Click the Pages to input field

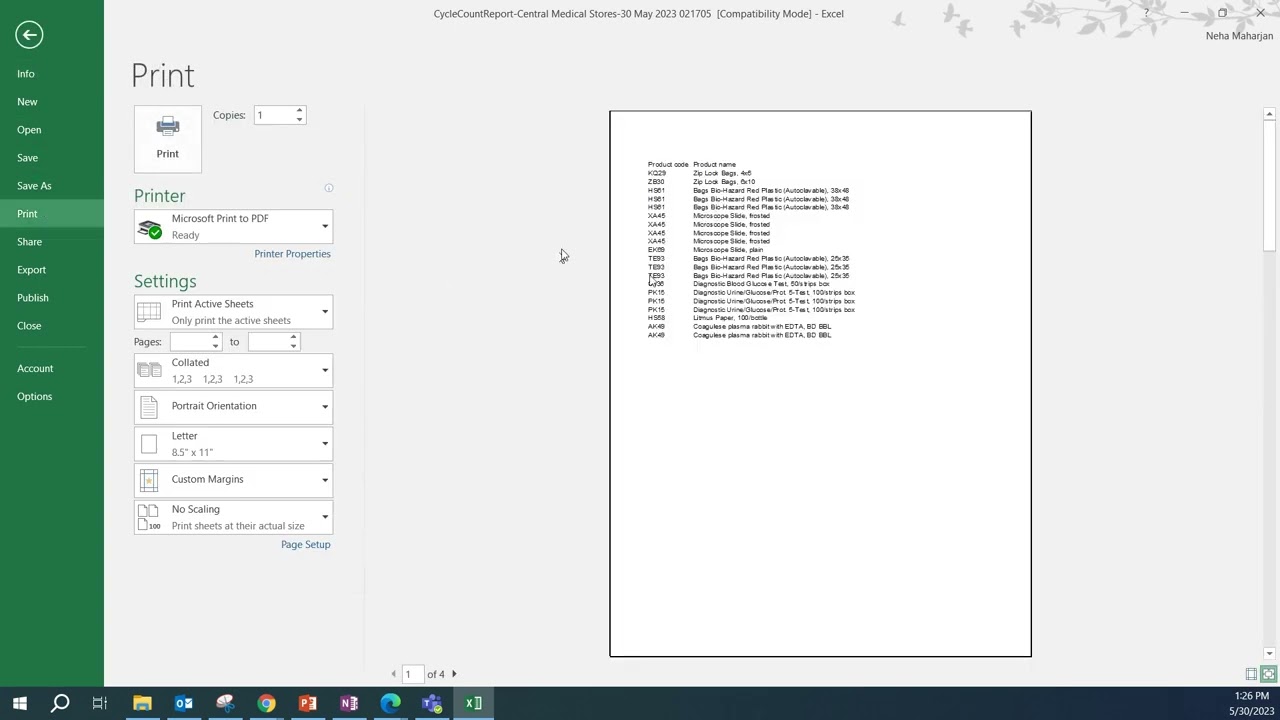point(268,342)
